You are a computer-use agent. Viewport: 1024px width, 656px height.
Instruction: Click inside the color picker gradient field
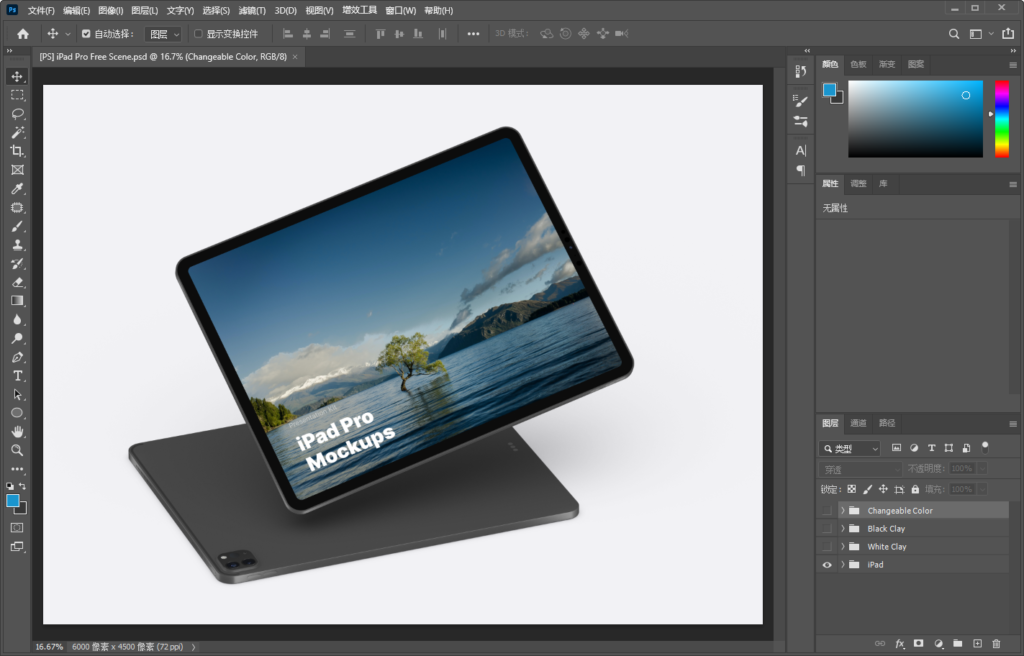click(916, 119)
